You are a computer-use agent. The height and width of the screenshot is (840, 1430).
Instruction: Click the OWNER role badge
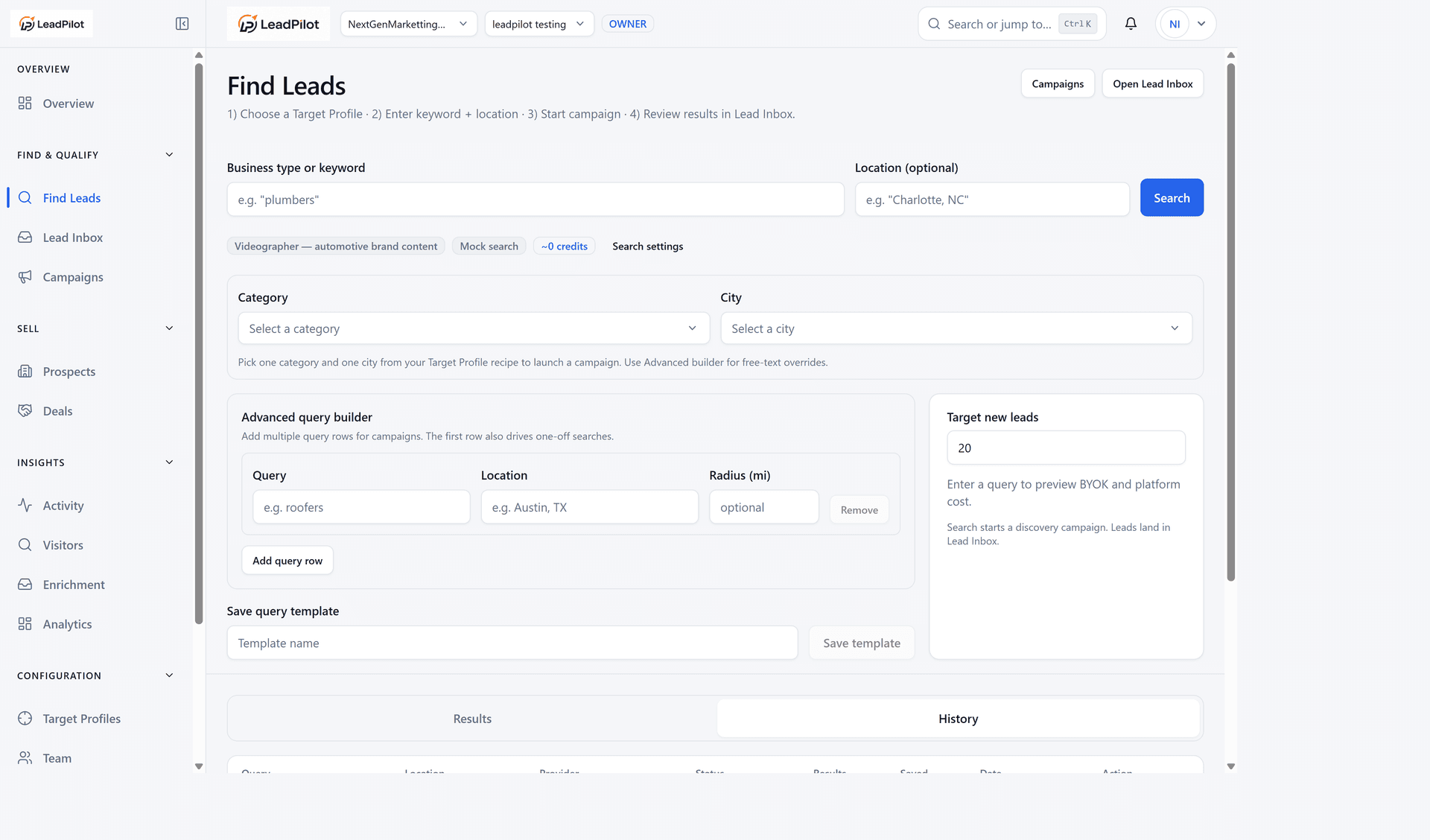pos(627,24)
